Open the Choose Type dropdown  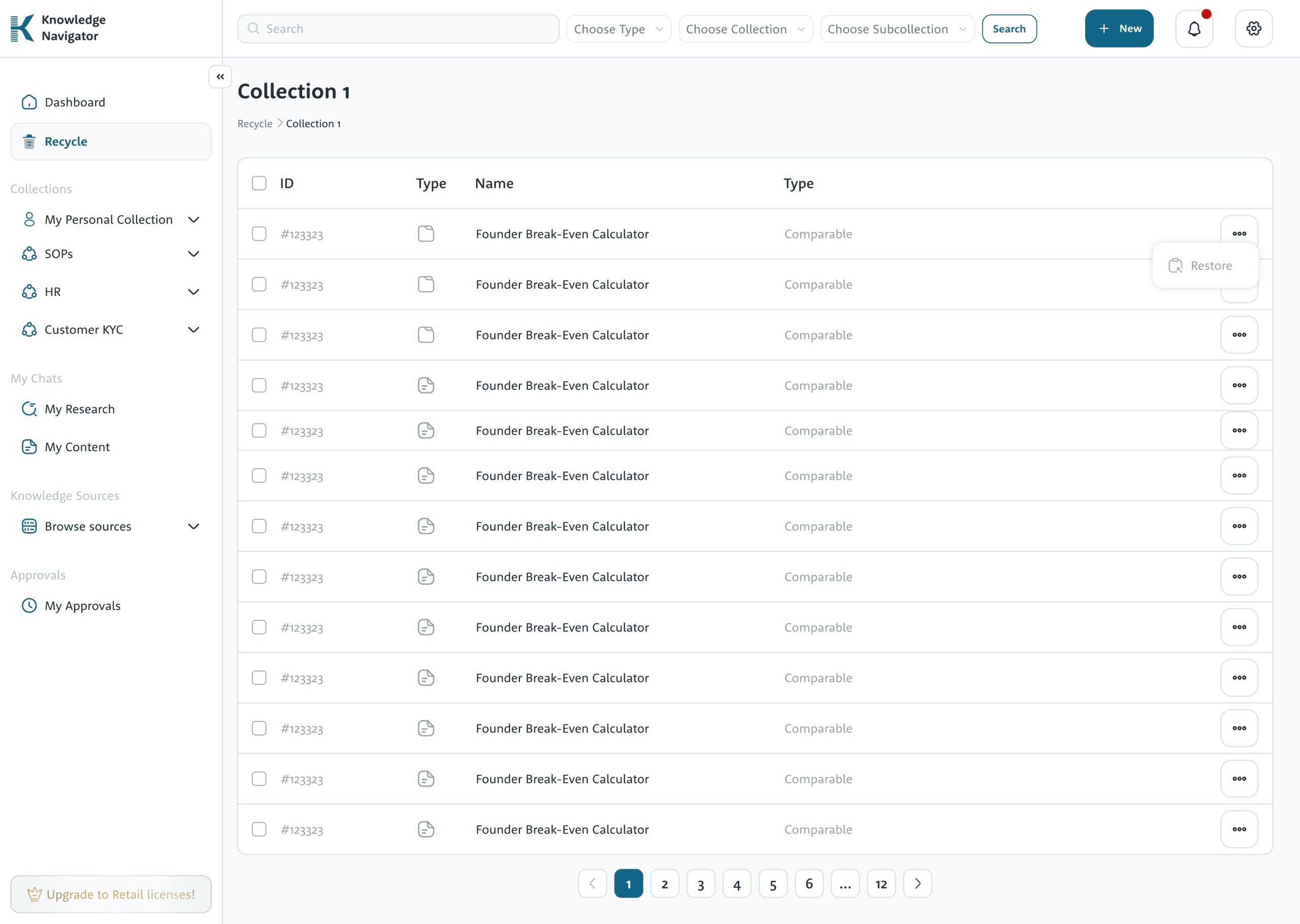coord(619,29)
